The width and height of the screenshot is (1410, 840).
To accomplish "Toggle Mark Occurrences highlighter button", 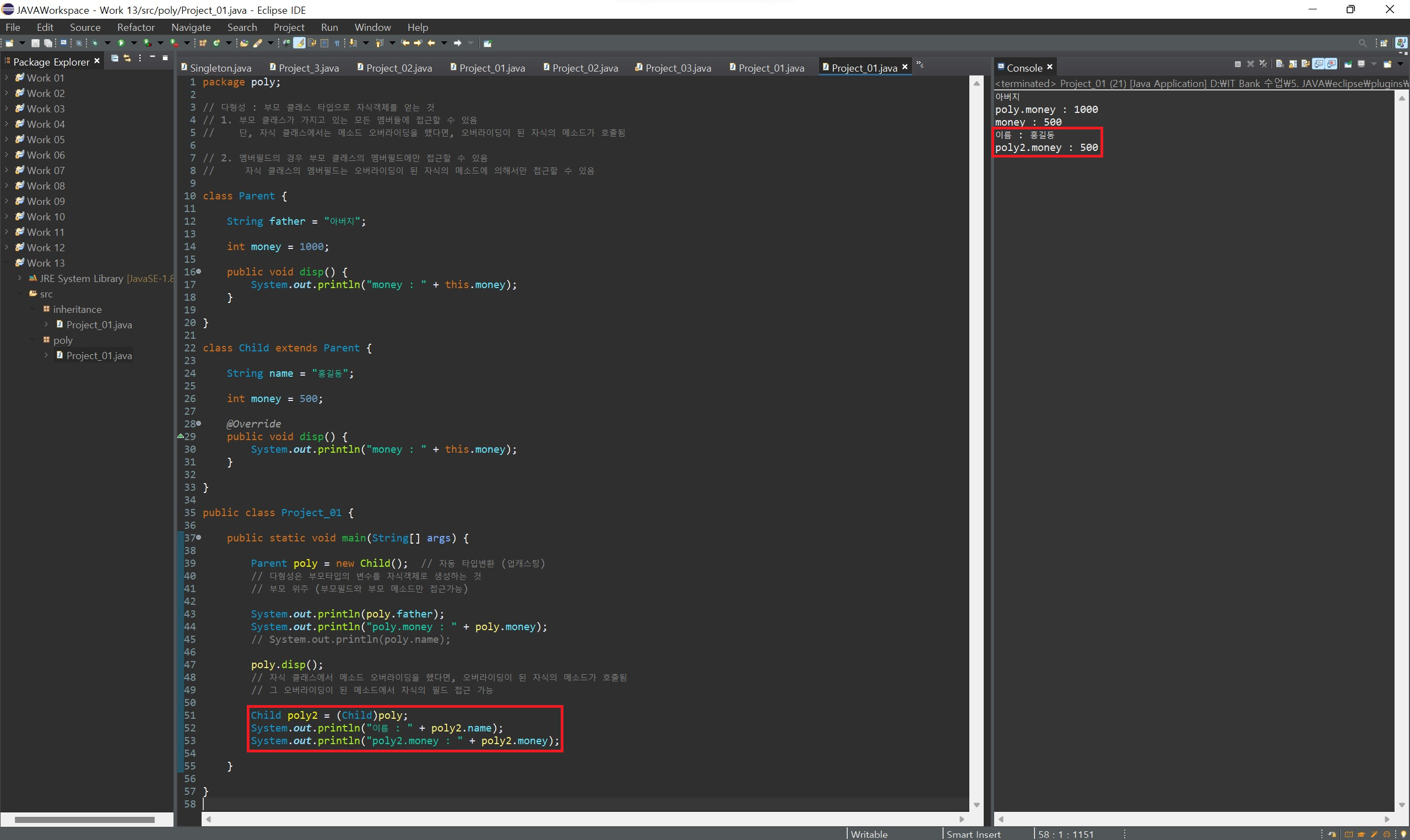I will click(299, 43).
